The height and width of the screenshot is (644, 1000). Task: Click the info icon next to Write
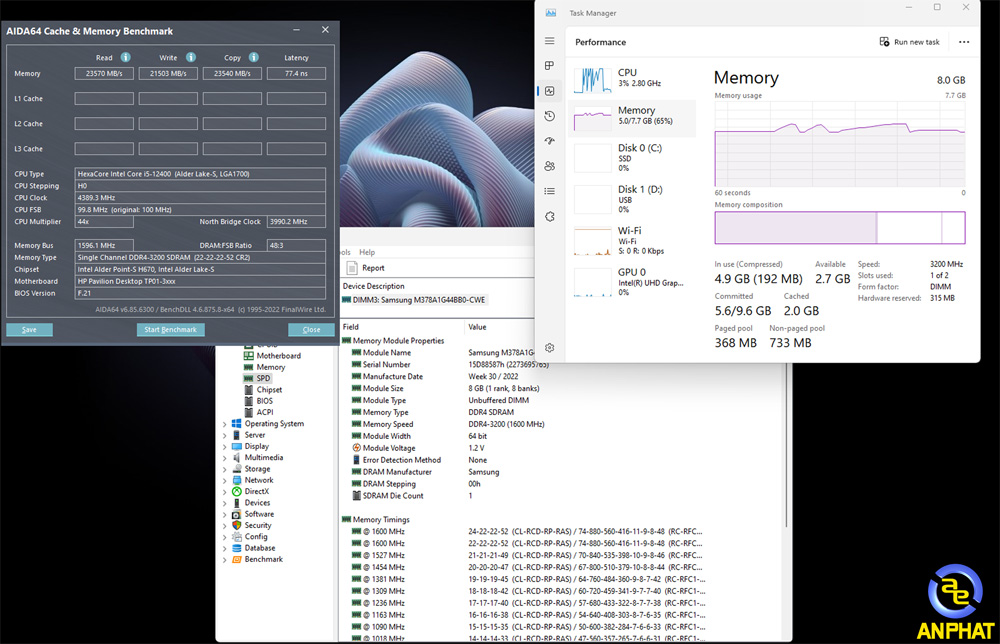pyautogui.click(x=191, y=57)
